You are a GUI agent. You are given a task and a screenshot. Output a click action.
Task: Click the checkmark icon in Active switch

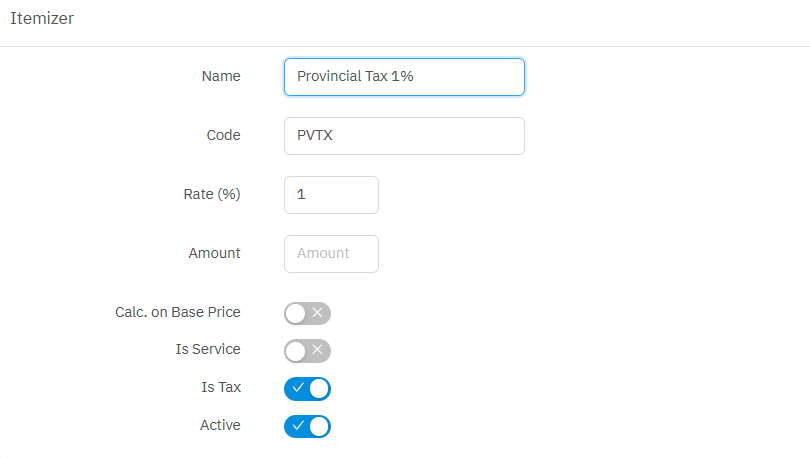coord(297,426)
